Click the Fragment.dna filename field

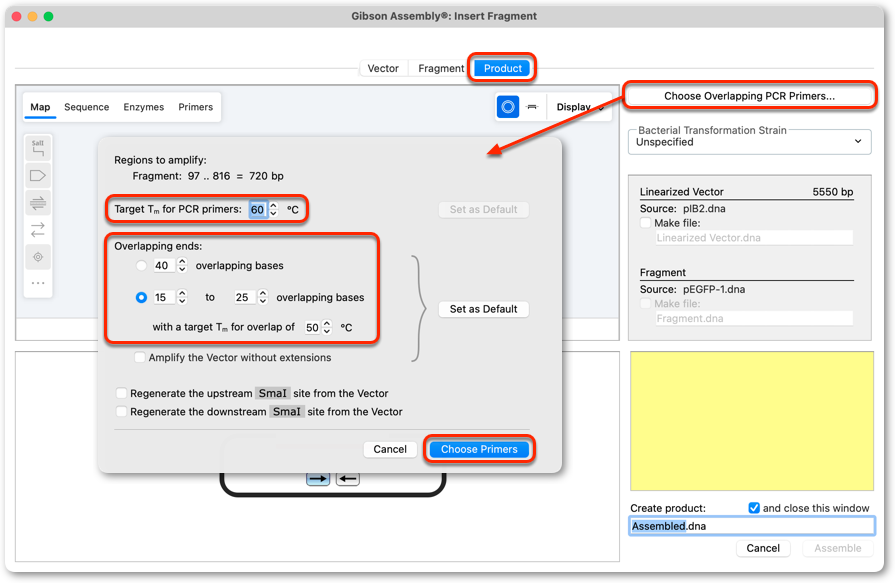coord(754,319)
